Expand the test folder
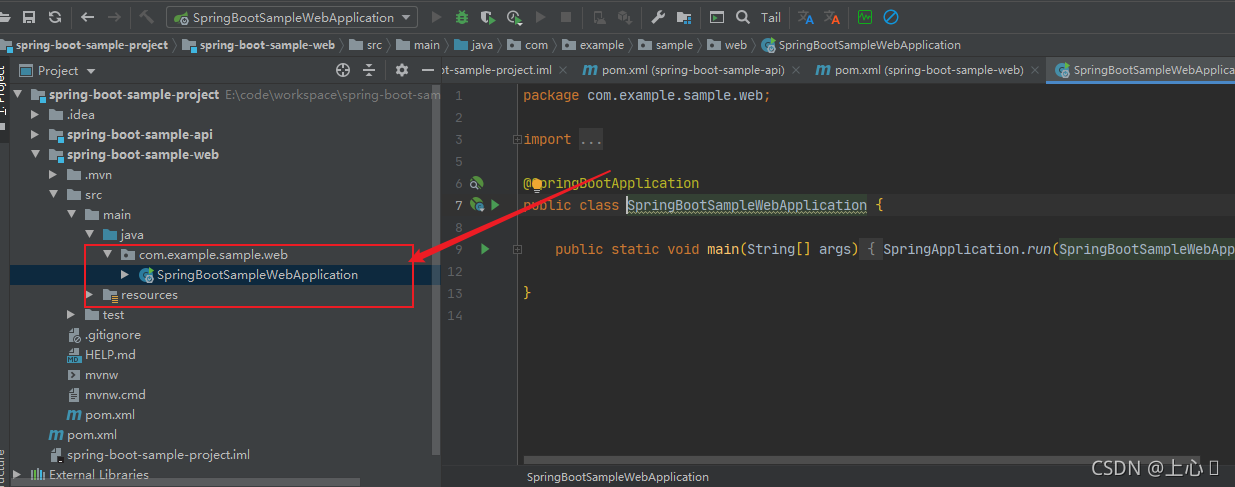1235x487 pixels. 73,315
